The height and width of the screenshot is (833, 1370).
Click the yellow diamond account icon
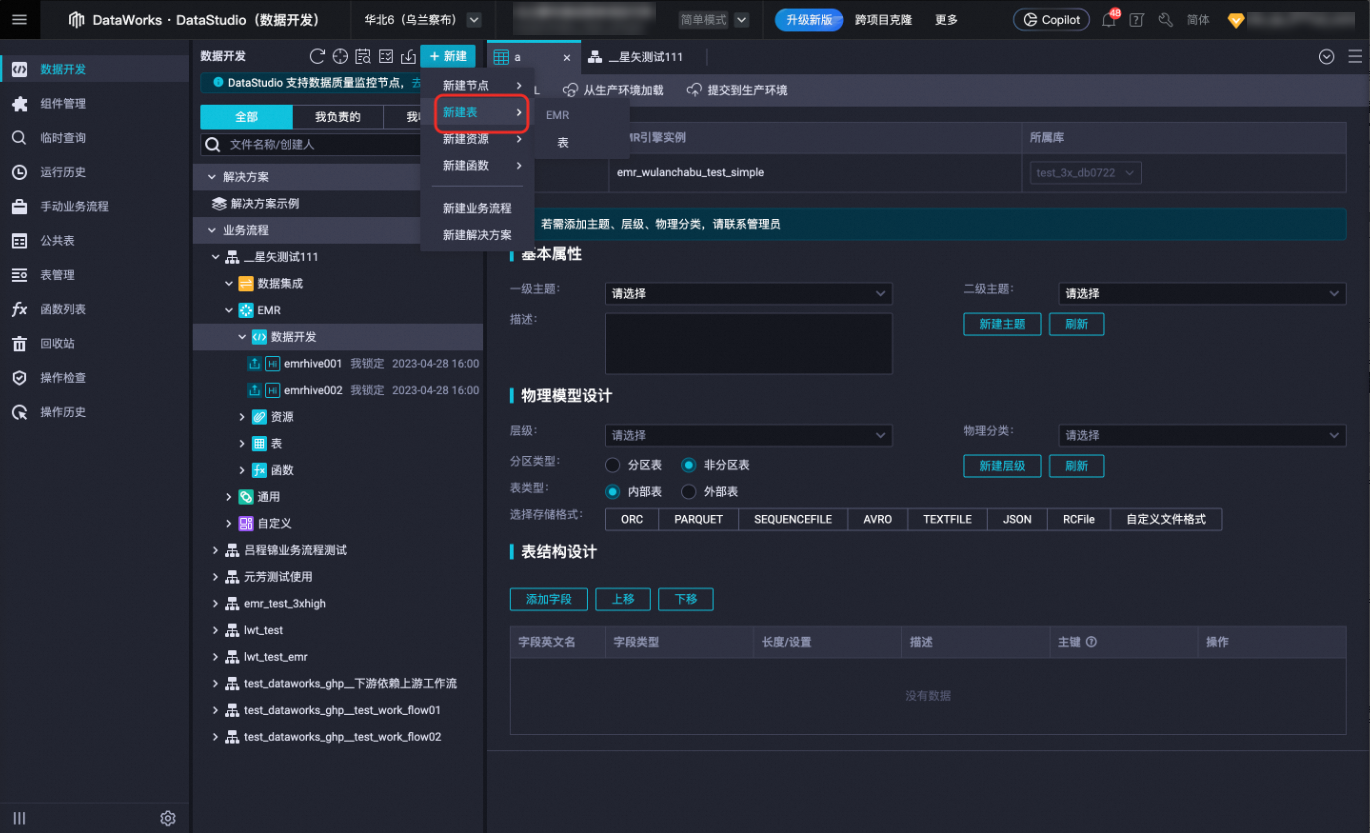[x=1236, y=20]
